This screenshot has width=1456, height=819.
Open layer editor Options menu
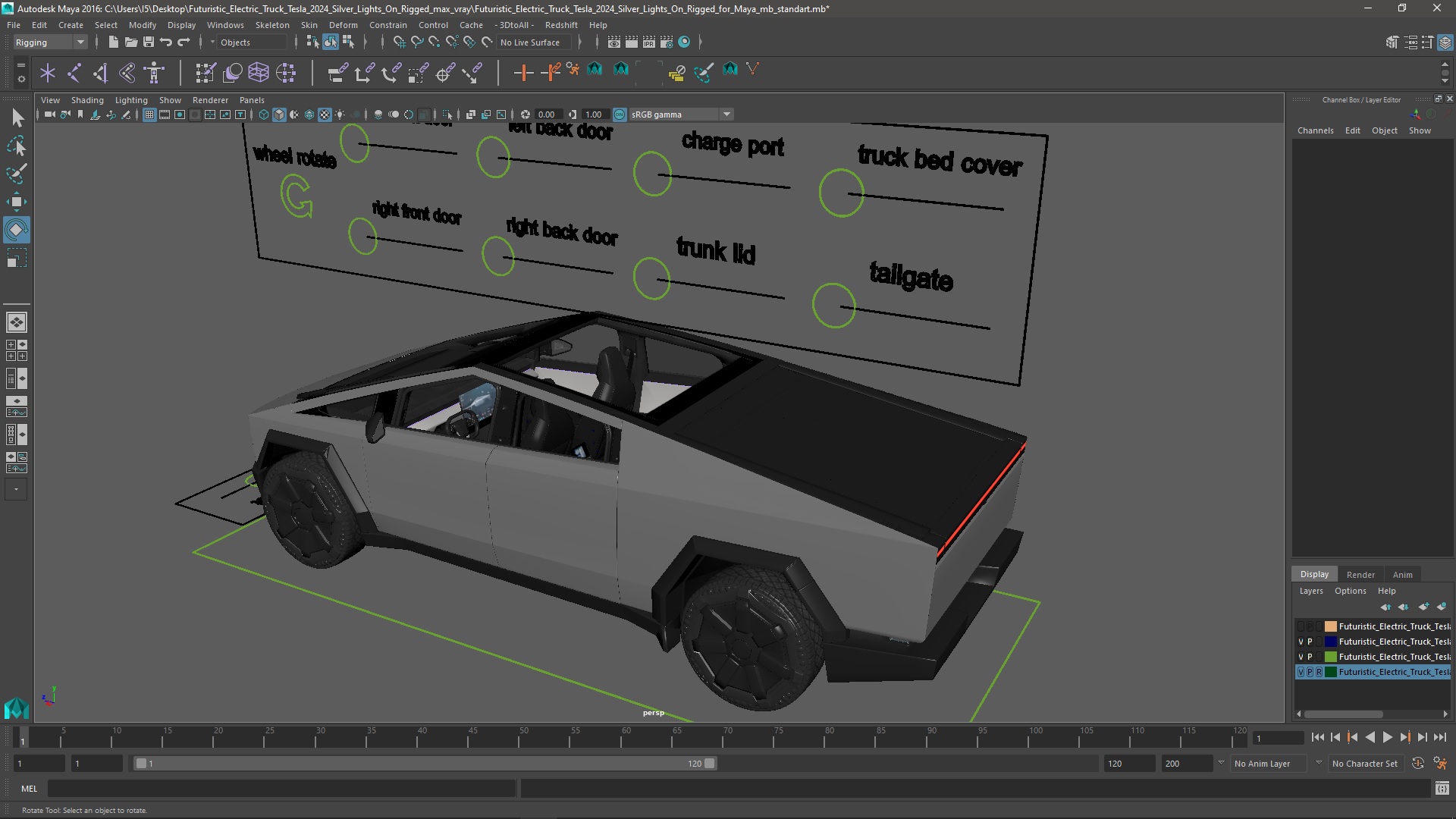tap(1350, 591)
